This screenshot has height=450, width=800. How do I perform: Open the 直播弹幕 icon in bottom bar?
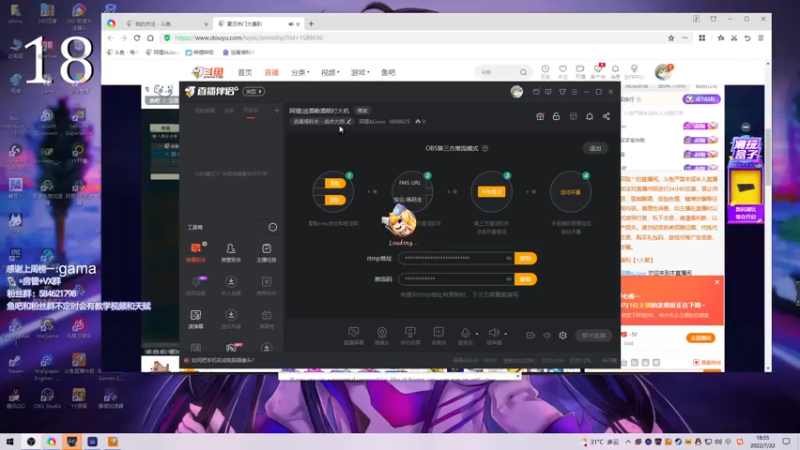pos(354,335)
